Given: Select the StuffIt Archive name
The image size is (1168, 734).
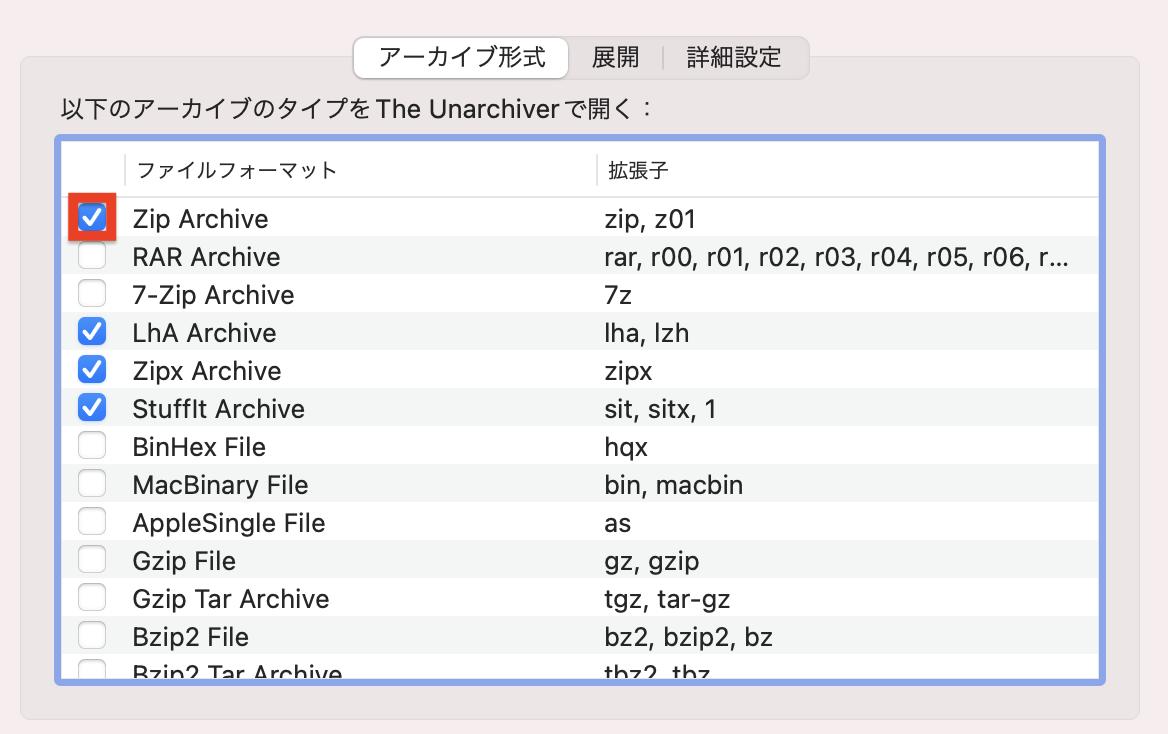Looking at the screenshot, I should tap(218, 409).
